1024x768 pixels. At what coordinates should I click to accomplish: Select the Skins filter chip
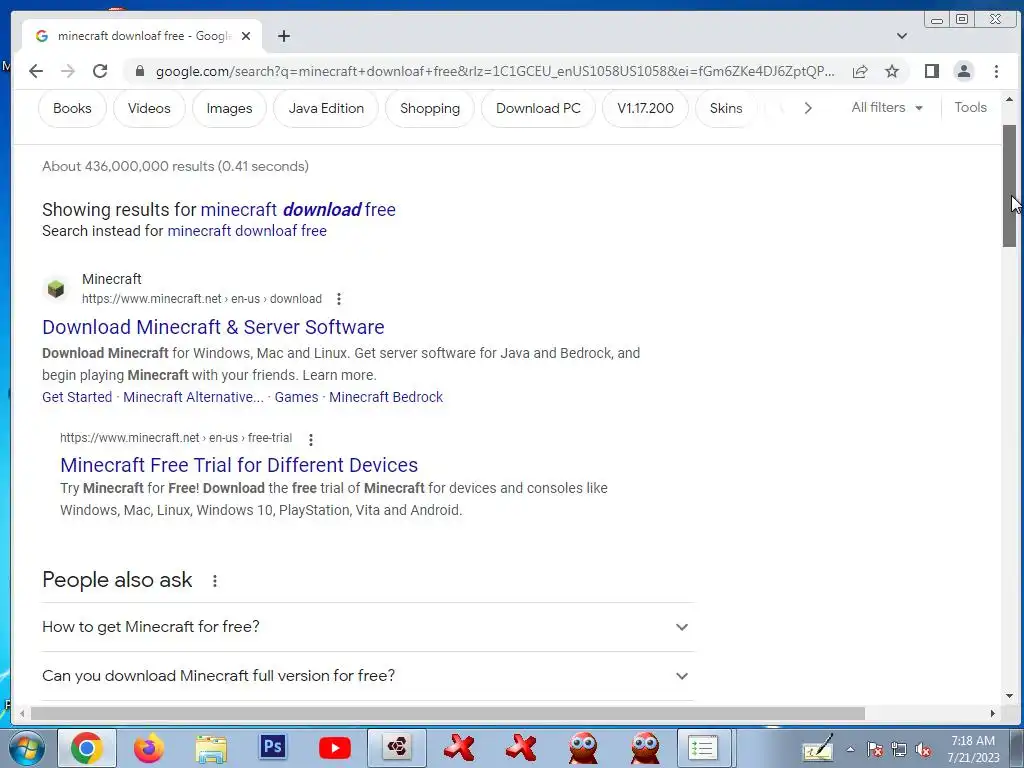click(x=726, y=108)
